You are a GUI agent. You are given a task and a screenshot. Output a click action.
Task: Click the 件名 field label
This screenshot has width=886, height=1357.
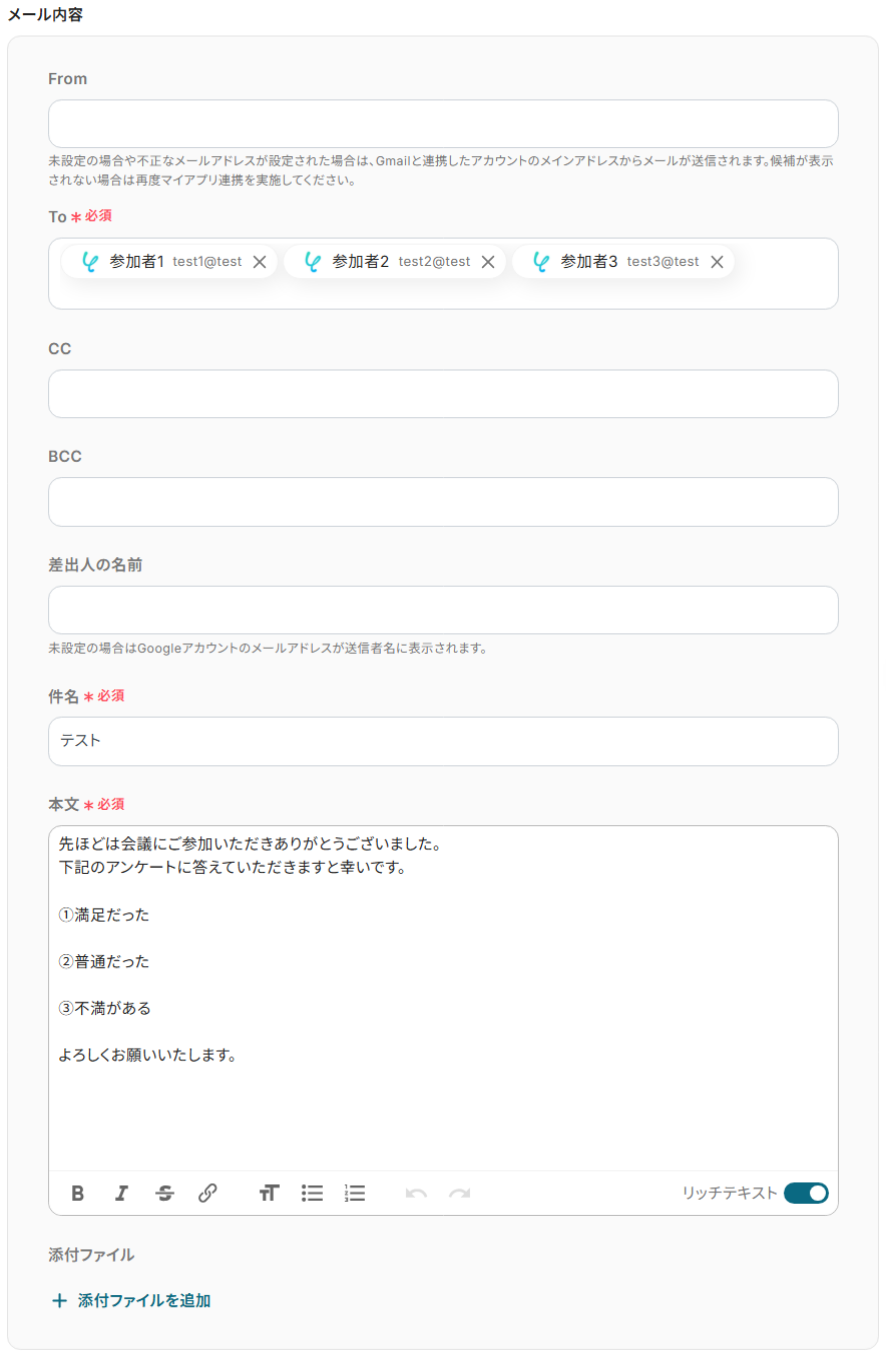point(63,696)
